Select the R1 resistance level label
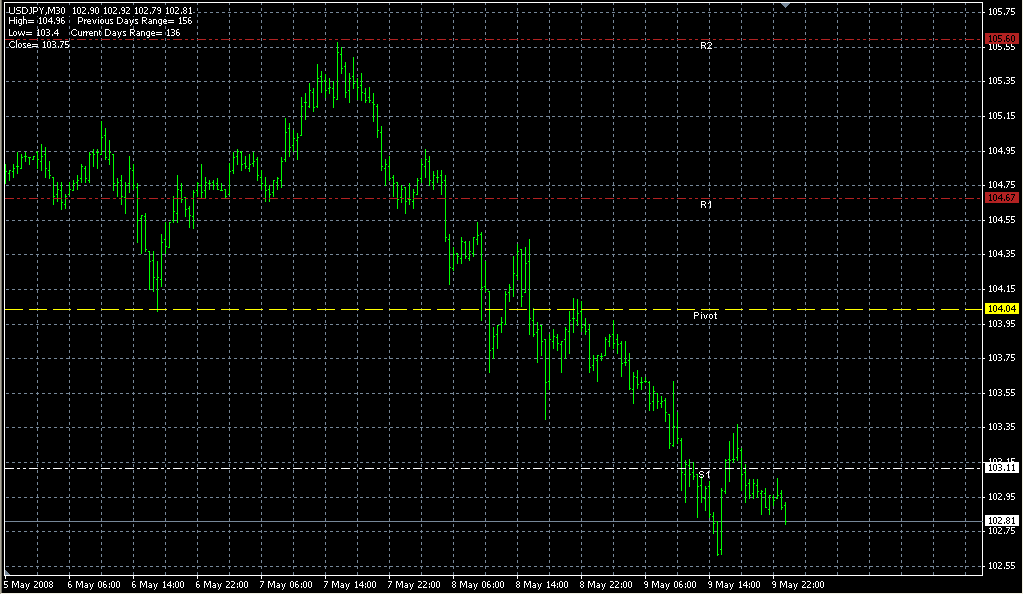The image size is (1024, 594). pyautogui.click(x=706, y=204)
